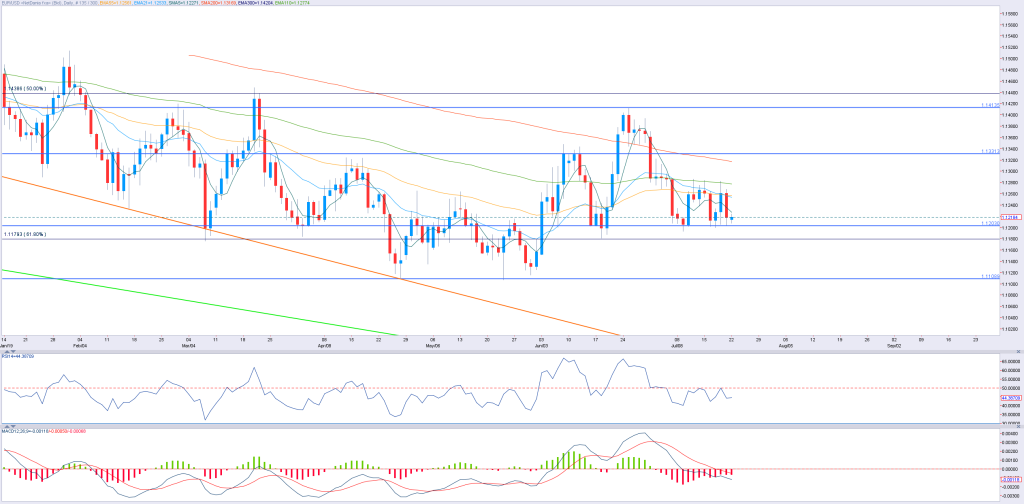Select the blue EMA21 legend entry

pos(150,3)
